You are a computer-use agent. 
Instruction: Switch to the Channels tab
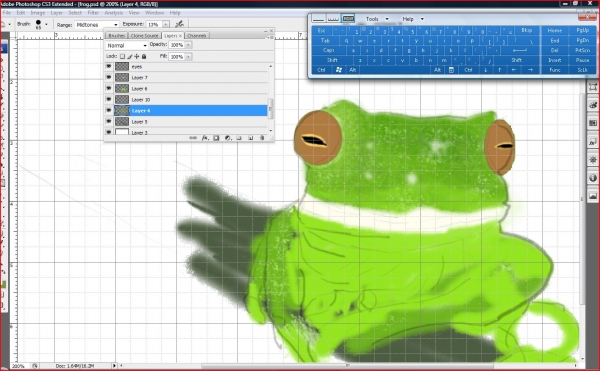click(197, 36)
